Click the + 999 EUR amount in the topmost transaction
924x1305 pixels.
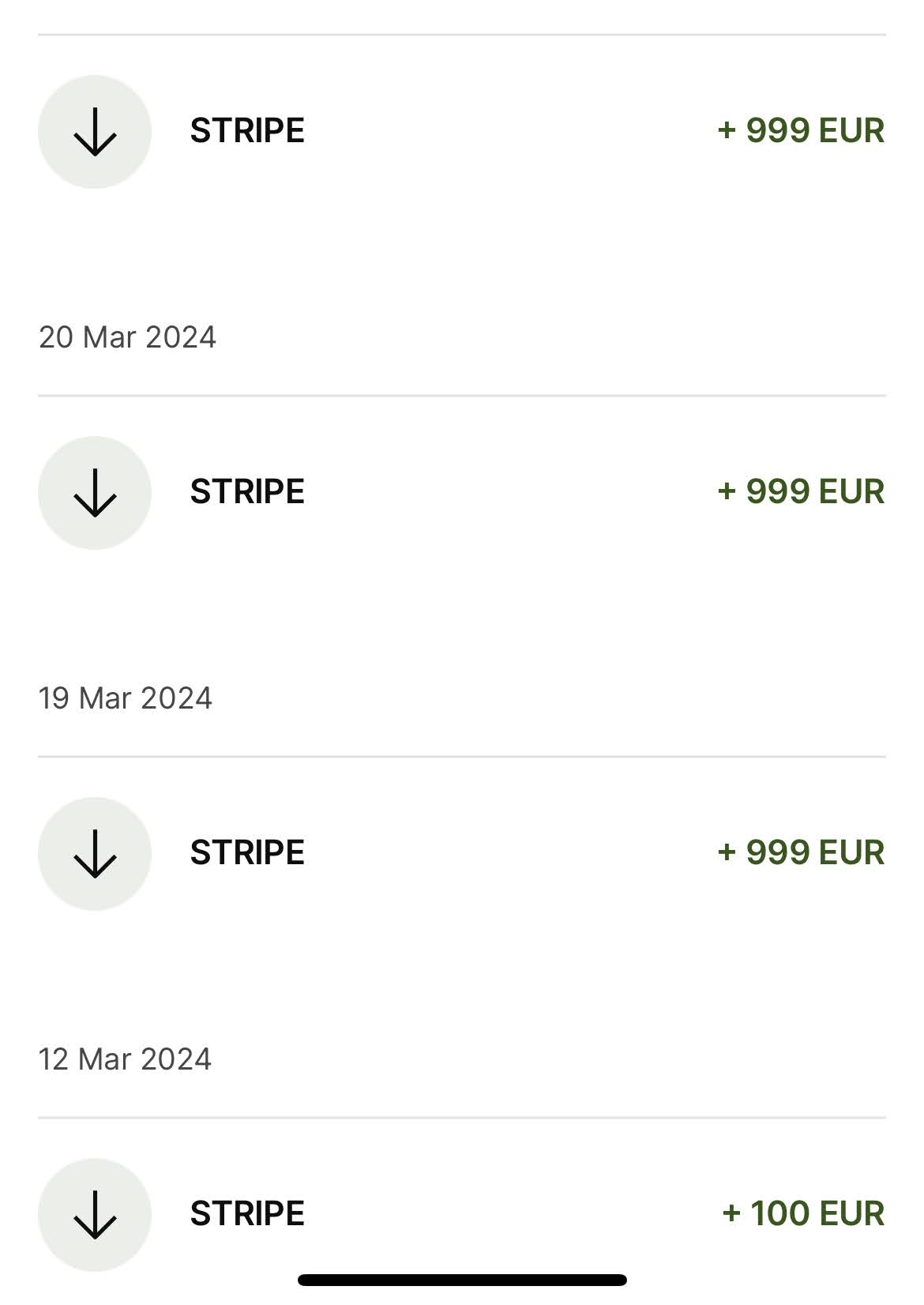pos(801,131)
